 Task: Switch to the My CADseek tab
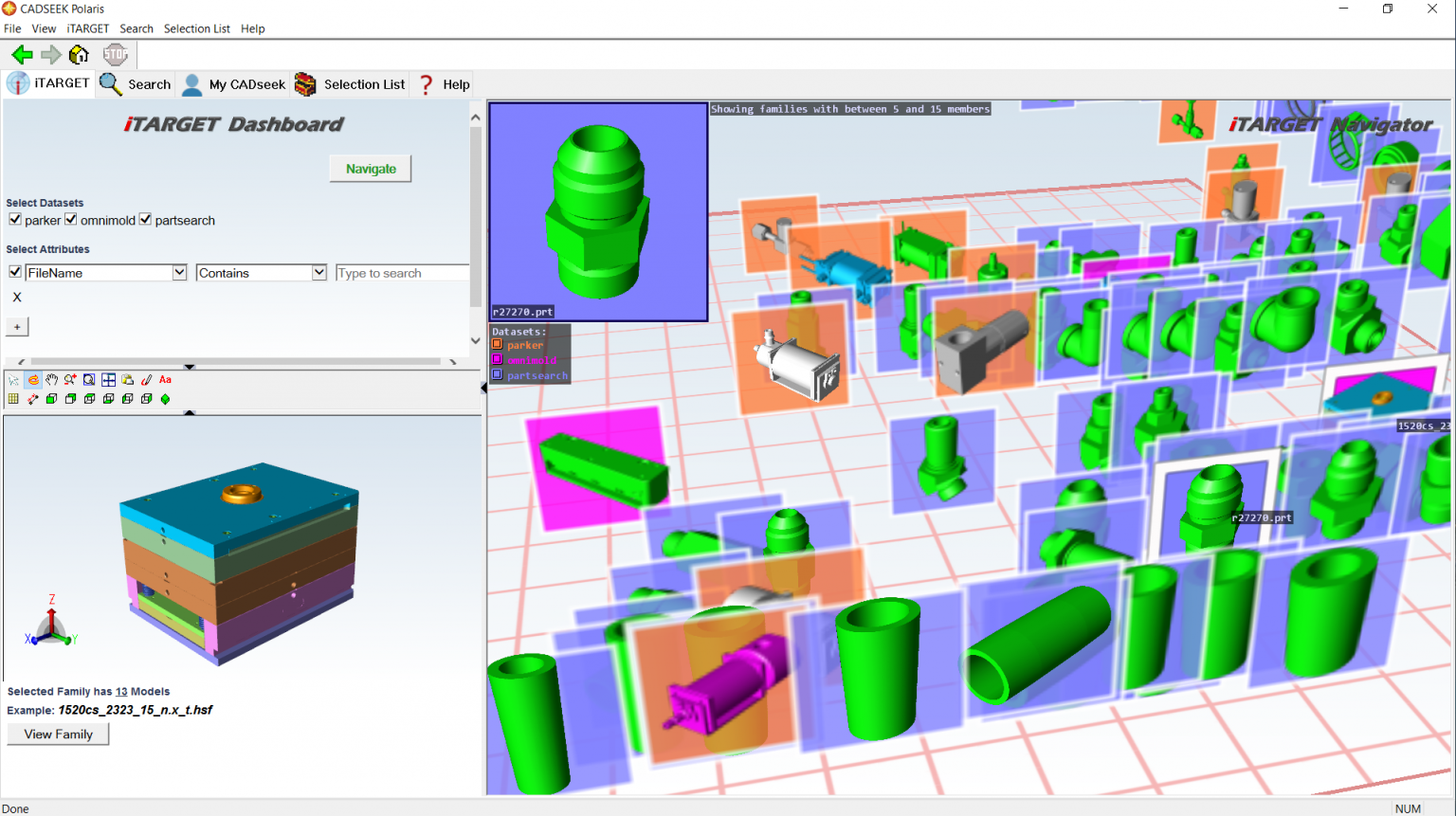pyautogui.click(x=233, y=84)
